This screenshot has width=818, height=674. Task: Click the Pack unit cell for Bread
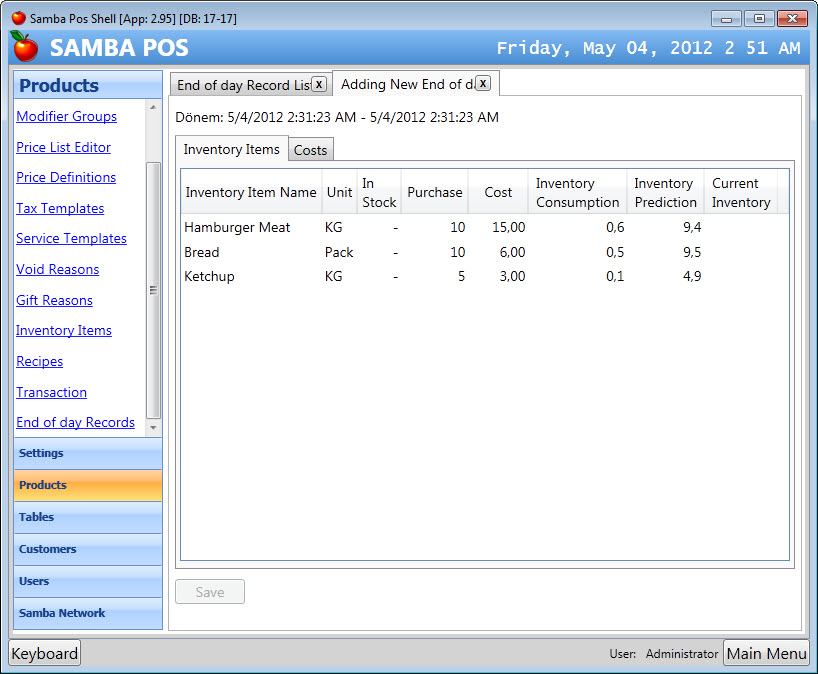339,252
